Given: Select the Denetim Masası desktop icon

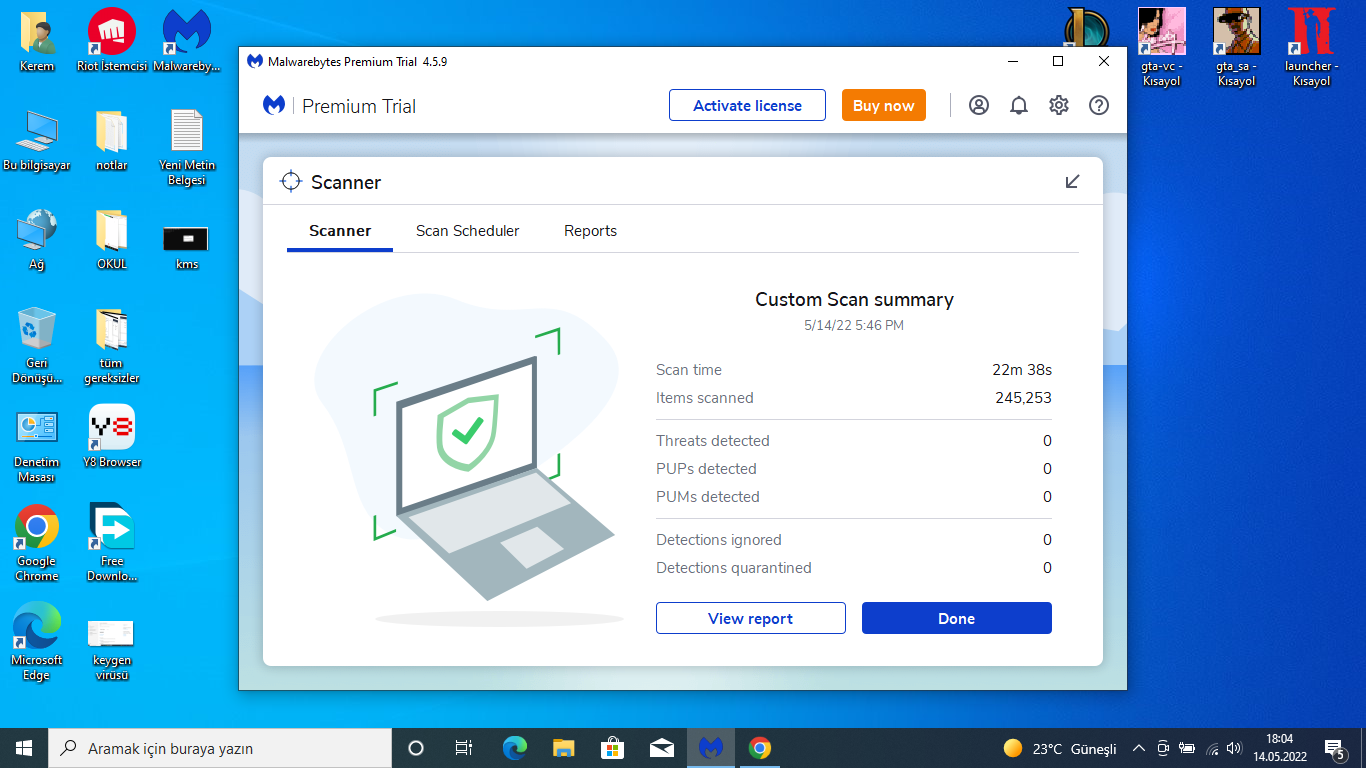Looking at the screenshot, I should pyautogui.click(x=37, y=444).
